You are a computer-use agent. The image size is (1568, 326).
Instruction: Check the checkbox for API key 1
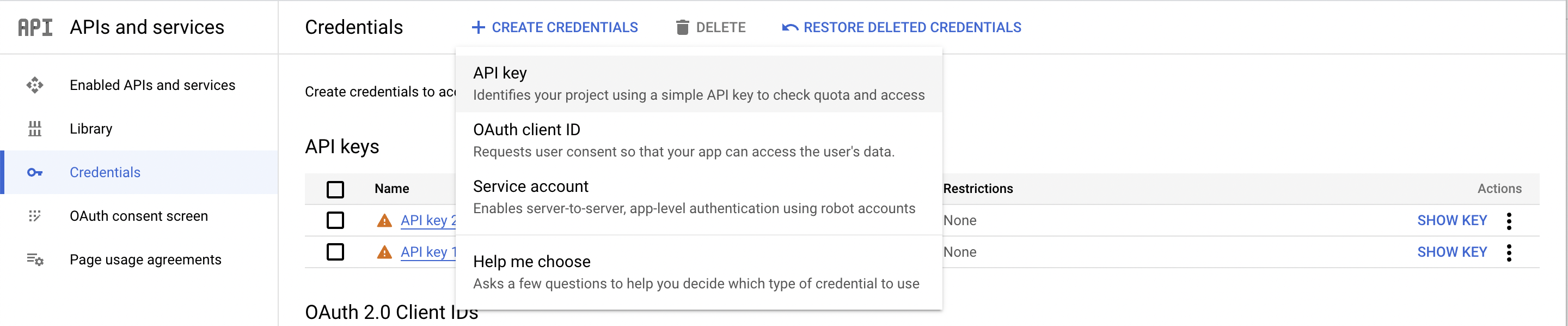(x=336, y=252)
